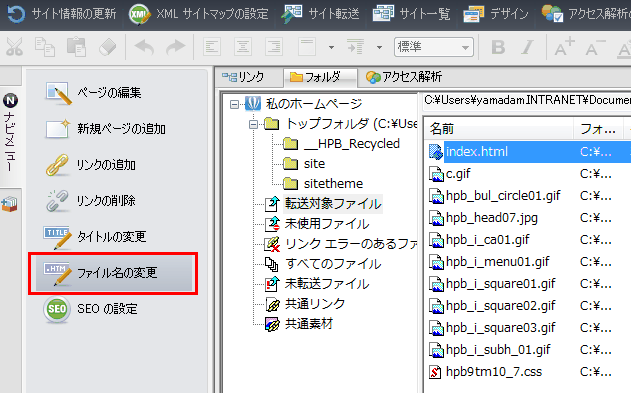Select トップフォルダ in the tree
The width and height of the screenshot is (631, 393).
tap(352, 124)
